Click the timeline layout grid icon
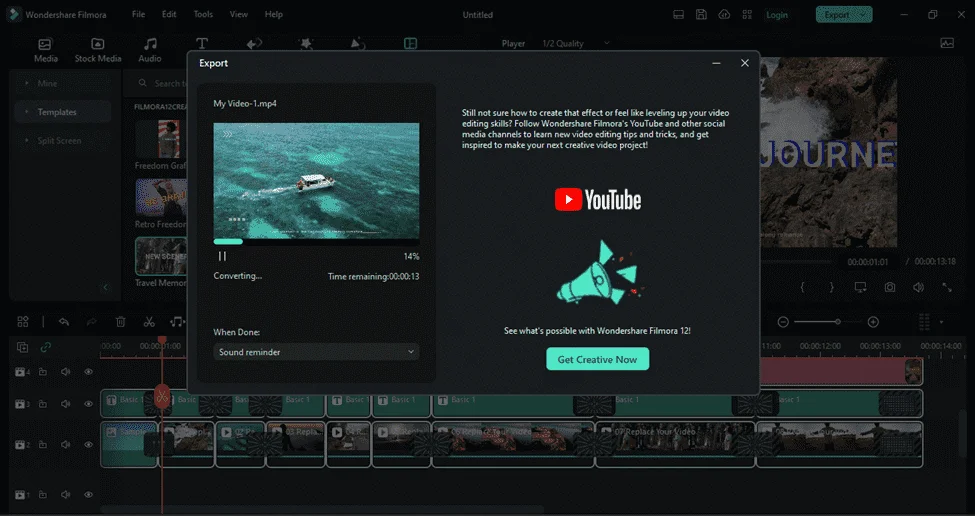The height and width of the screenshot is (516, 975). click(23, 321)
